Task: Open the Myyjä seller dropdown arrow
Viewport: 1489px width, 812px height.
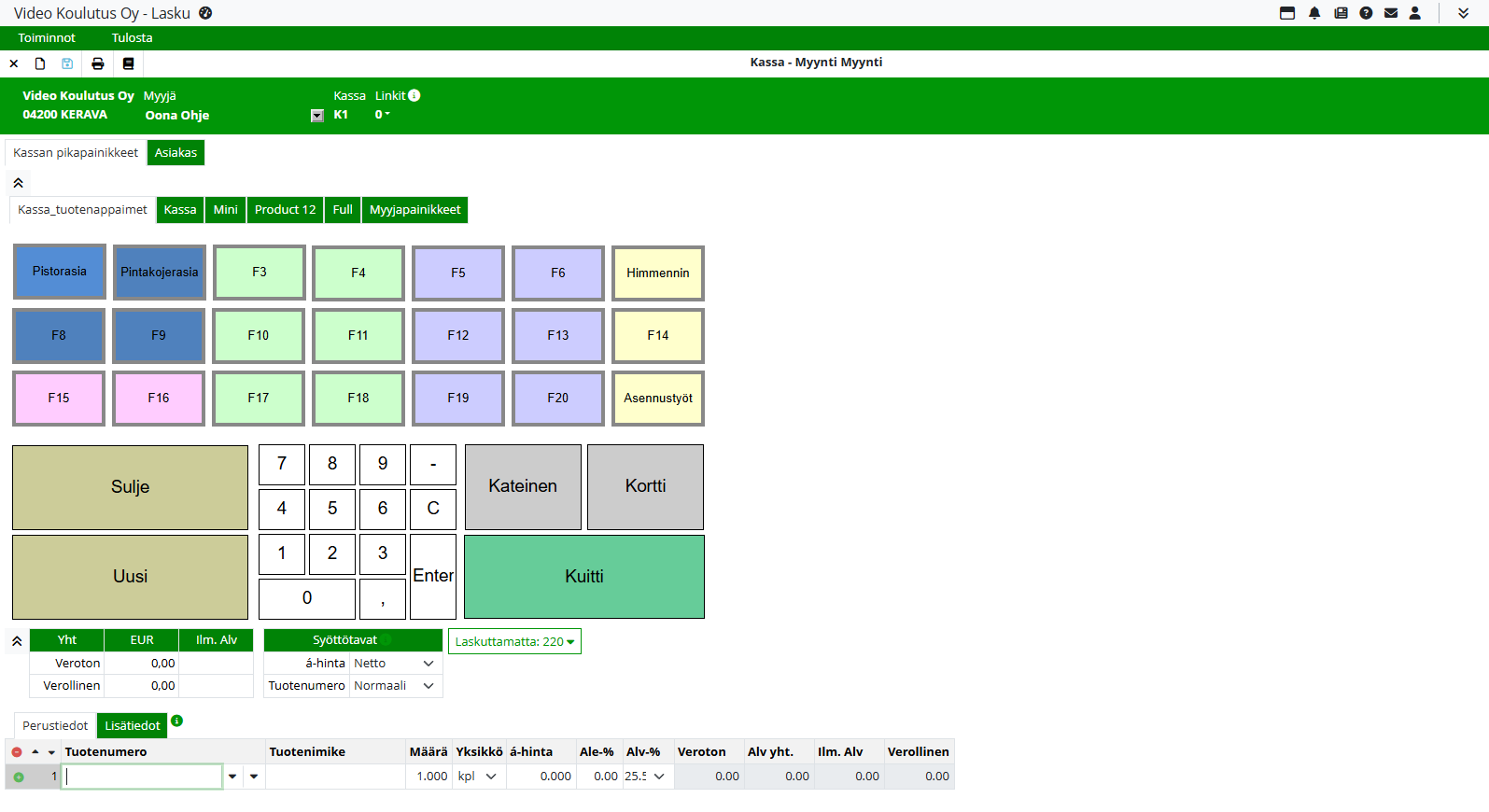Action: point(317,116)
